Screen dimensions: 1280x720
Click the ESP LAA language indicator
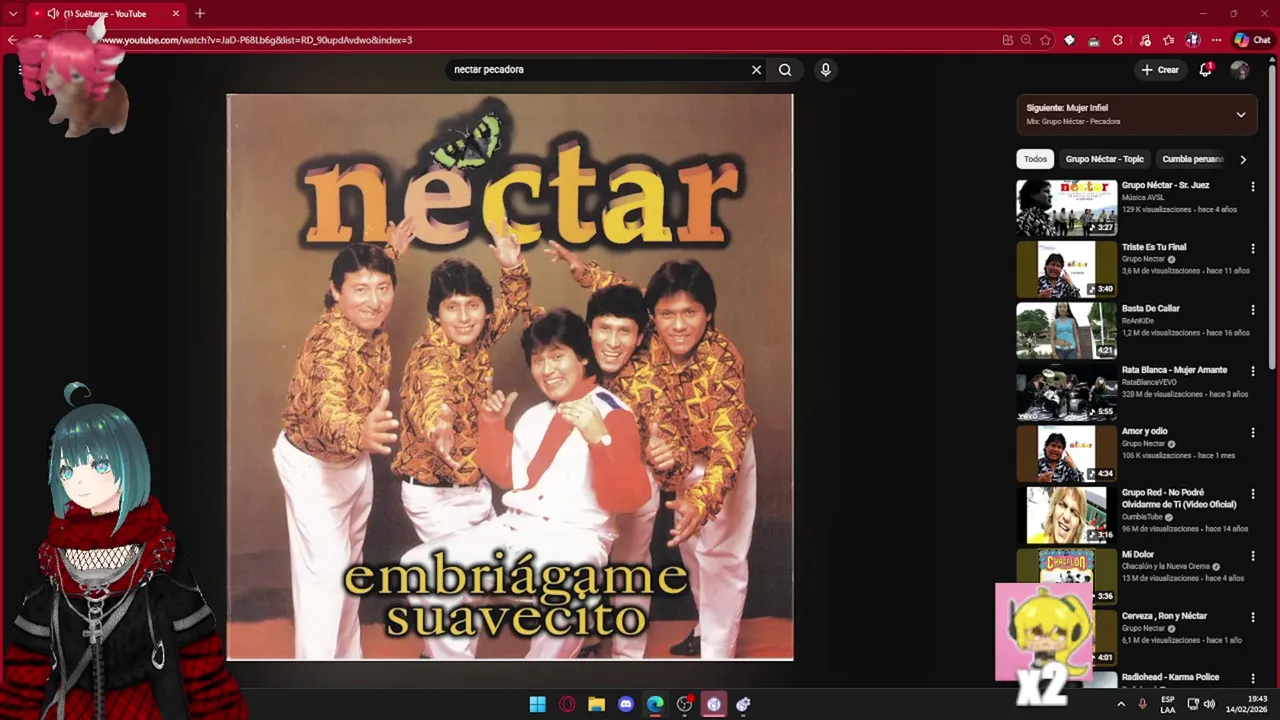point(1168,704)
